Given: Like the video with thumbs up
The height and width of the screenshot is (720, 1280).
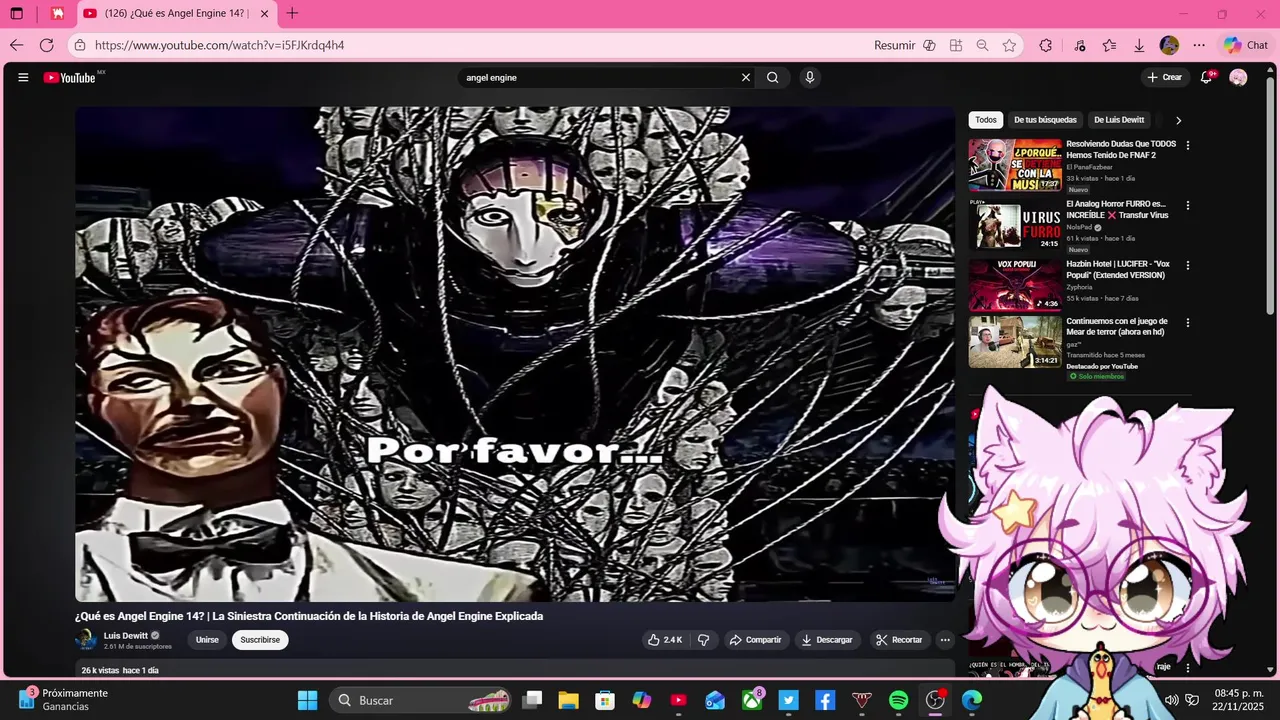Looking at the screenshot, I should coord(665,640).
